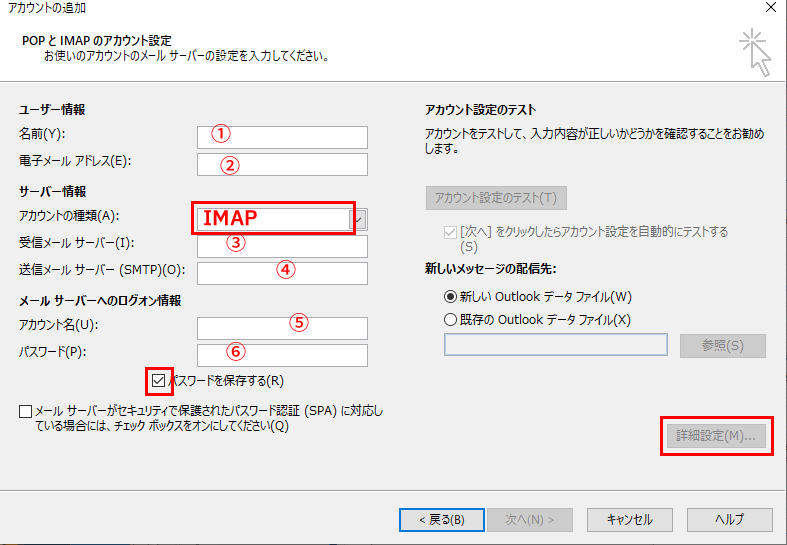Focus the アカウント名(U) text box
Image resolution: width=787 pixels, height=545 pixels.
[282, 328]
